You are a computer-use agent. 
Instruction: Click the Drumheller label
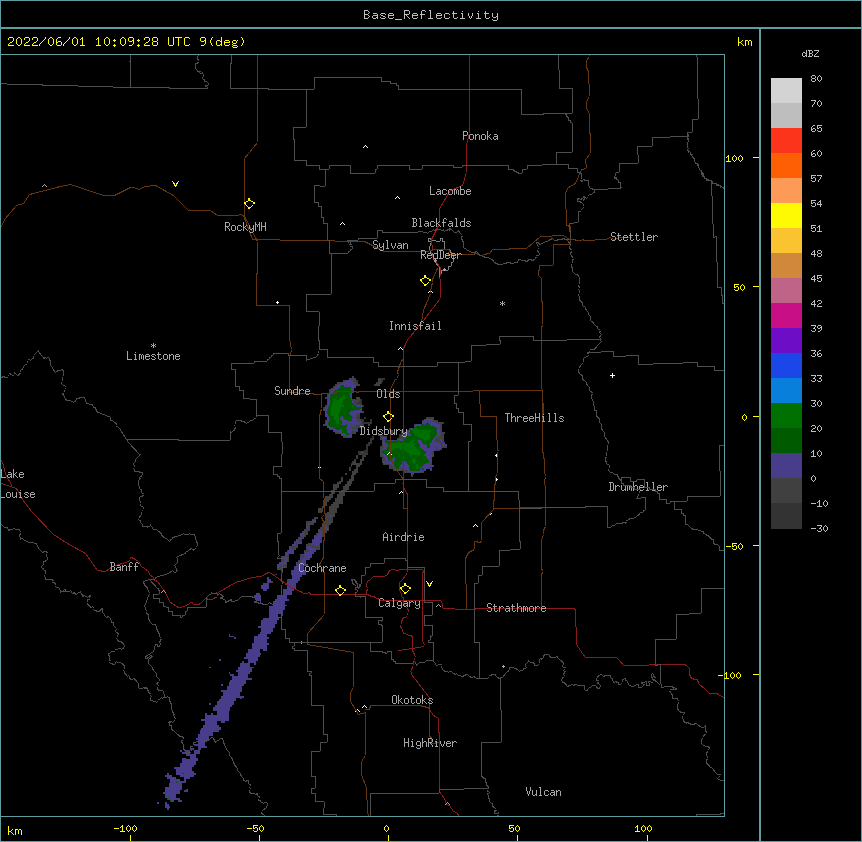[638, 487]
